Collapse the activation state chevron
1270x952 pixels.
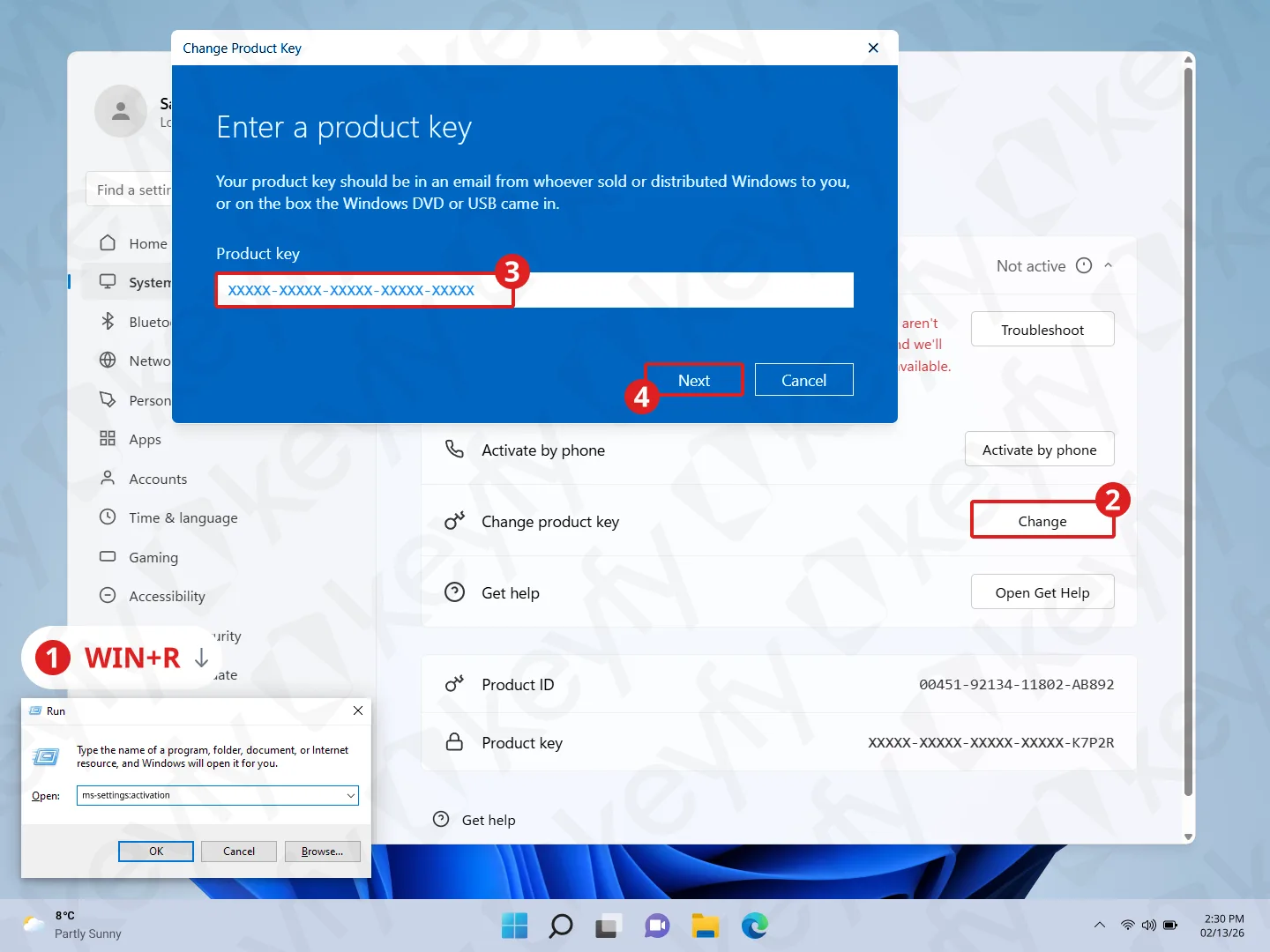(x=1109, y=265)
